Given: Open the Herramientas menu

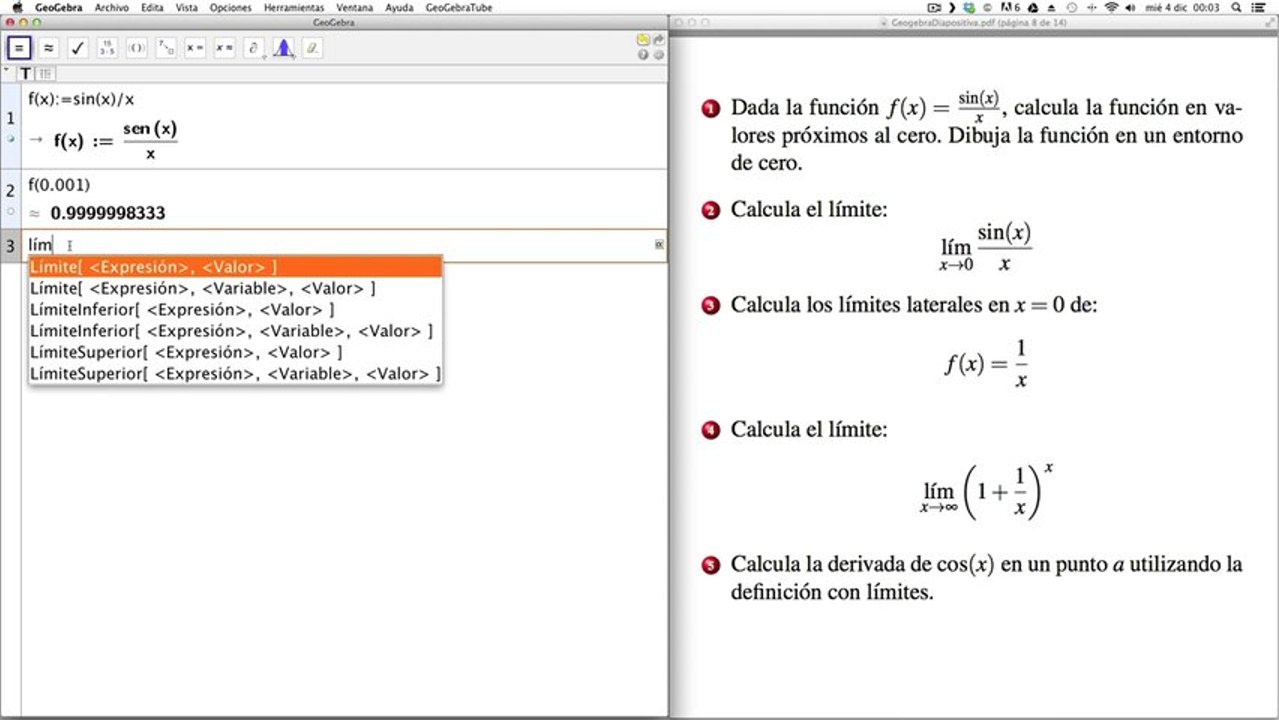Looking at the screenshot, I should (x=294, y=7).
